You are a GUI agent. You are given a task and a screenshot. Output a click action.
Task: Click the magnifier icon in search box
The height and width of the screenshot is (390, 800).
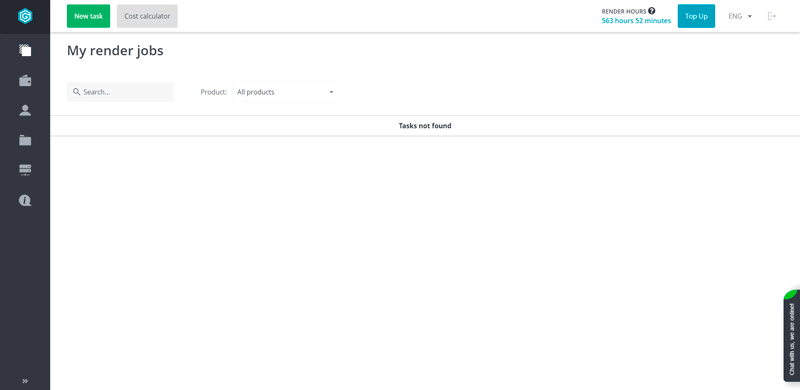(x=77, y=92)
